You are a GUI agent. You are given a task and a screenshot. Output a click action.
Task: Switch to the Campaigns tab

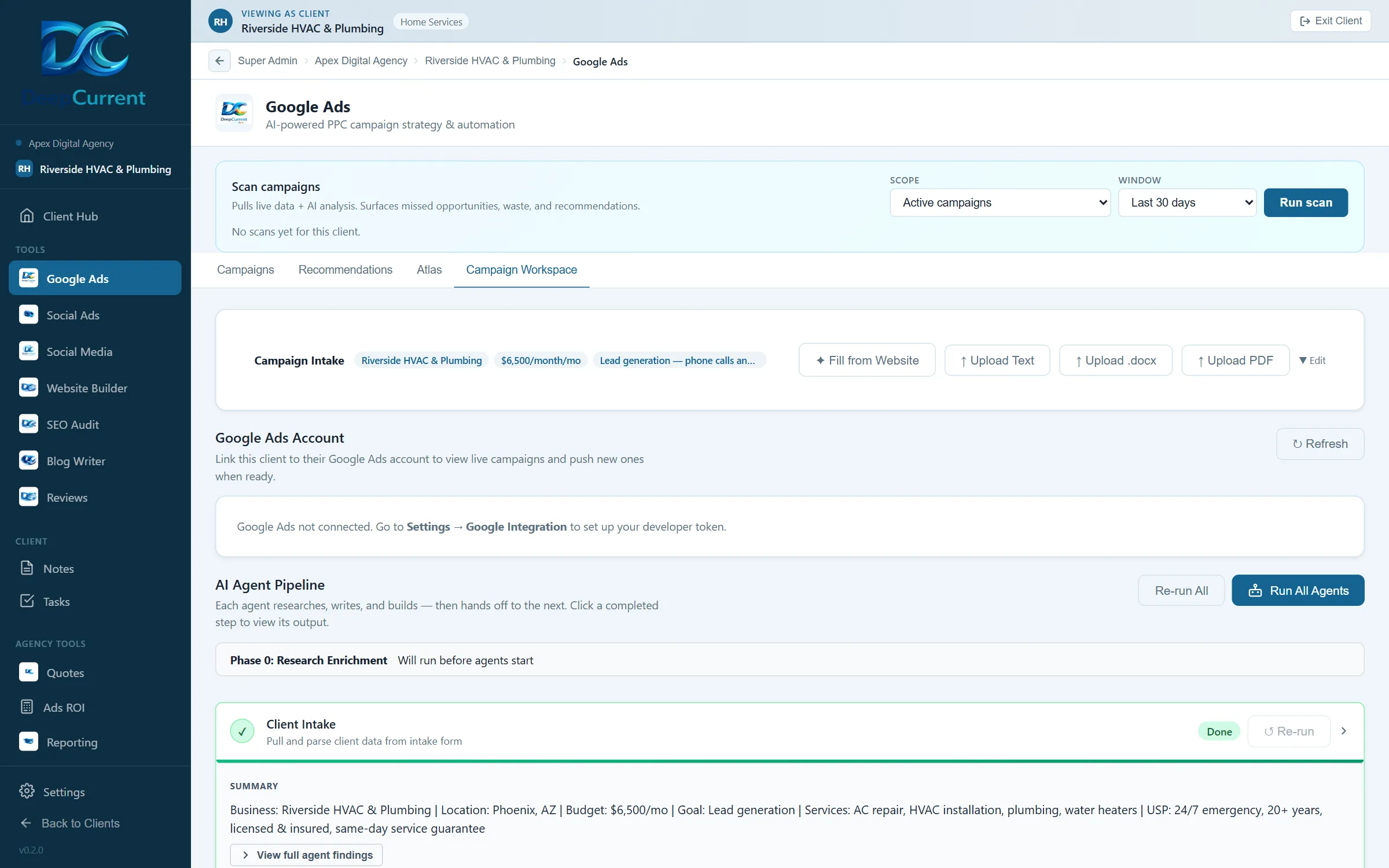point(245,270)
